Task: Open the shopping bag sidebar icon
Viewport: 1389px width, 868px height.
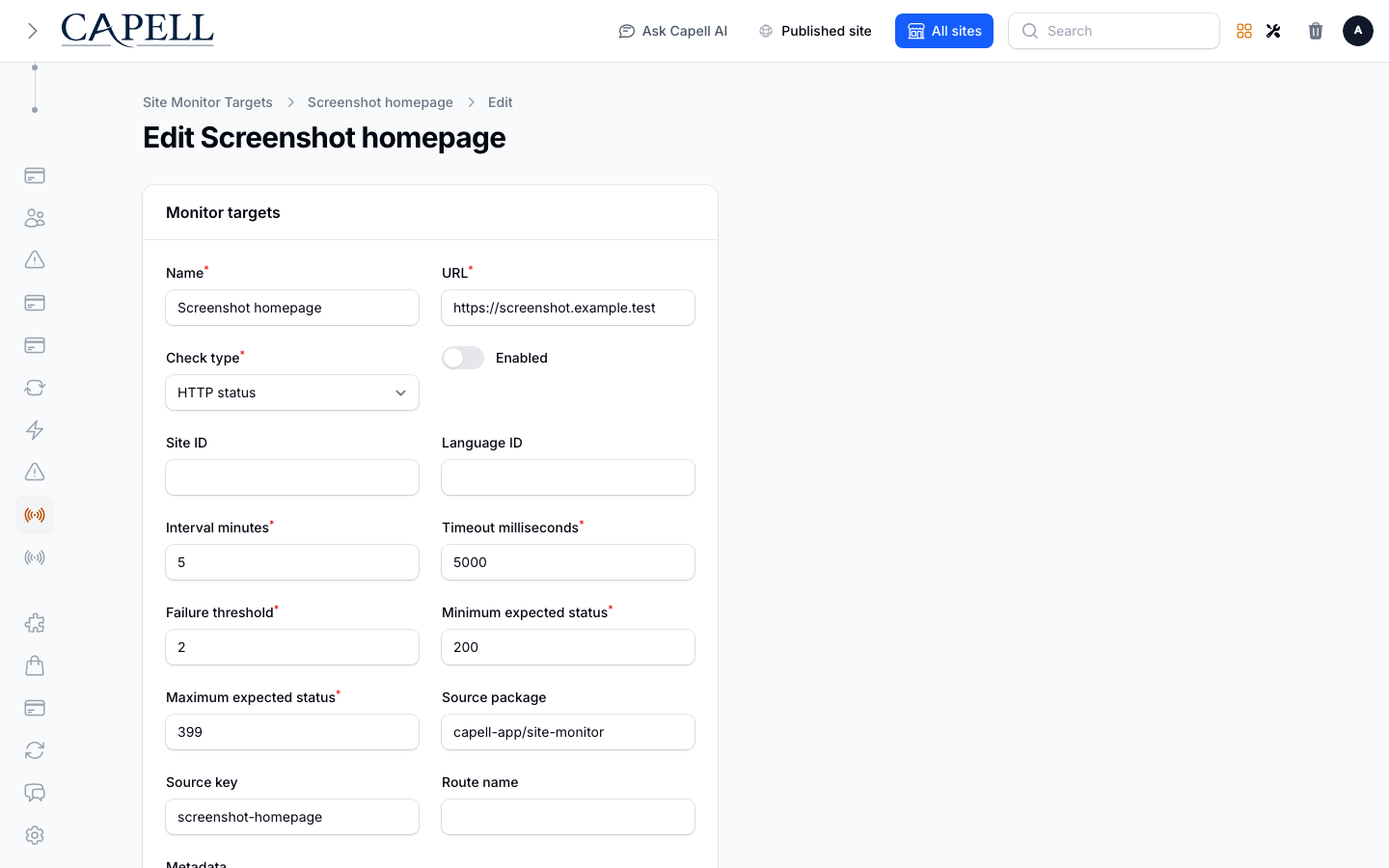Action: click(35, 665)
